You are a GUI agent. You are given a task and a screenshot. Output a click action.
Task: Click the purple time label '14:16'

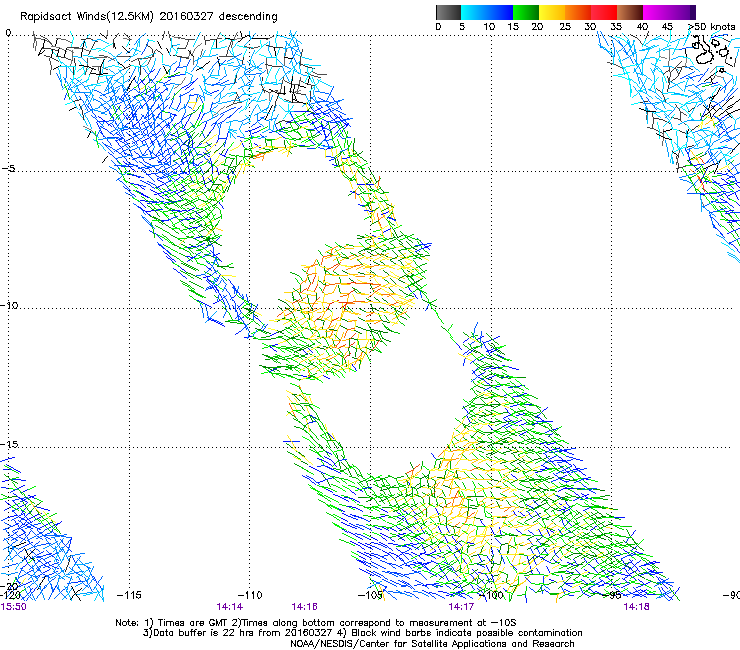coord(304,607)
